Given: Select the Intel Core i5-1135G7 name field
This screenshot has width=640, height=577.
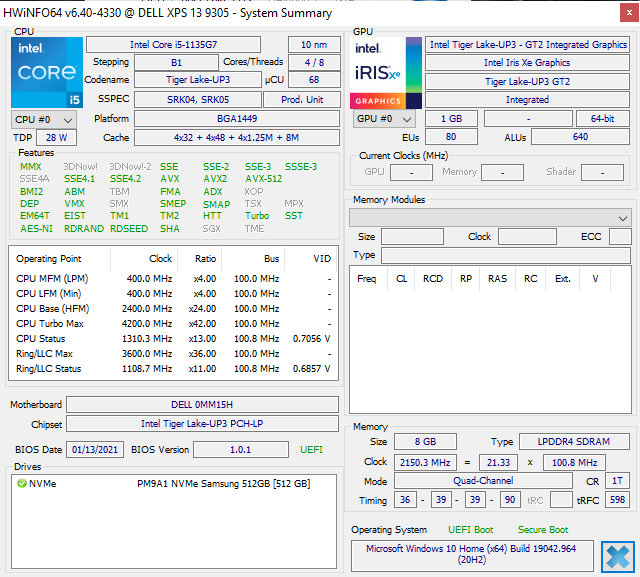Looking at the screenshot, I should click(x=172, y=45).
